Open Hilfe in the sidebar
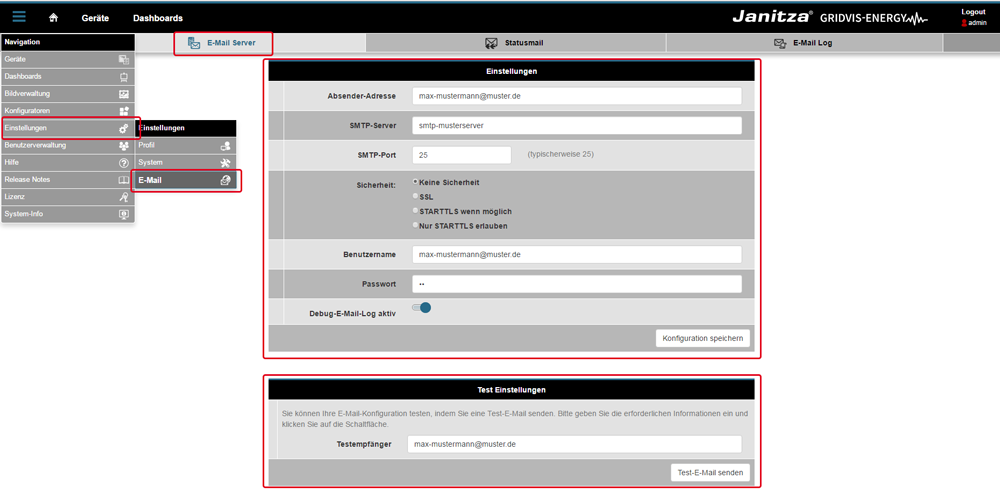 click(68, 162)
